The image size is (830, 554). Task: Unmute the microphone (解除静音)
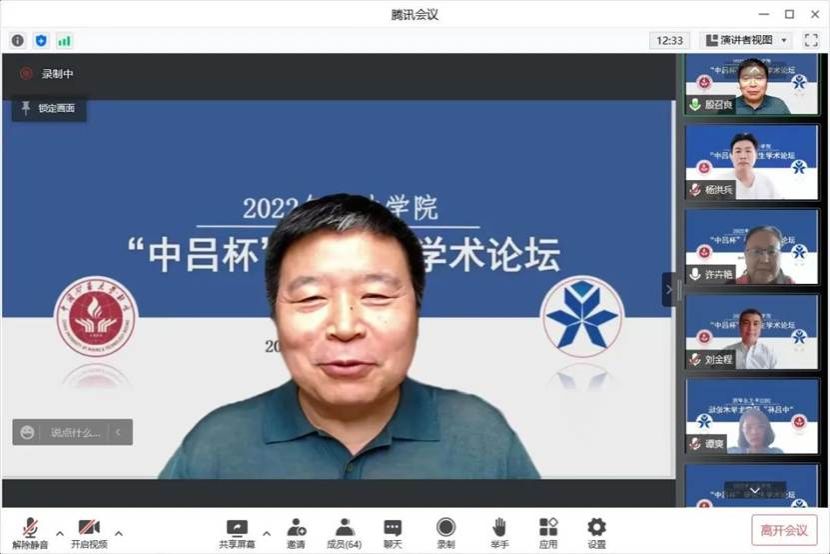coord(30,532)
